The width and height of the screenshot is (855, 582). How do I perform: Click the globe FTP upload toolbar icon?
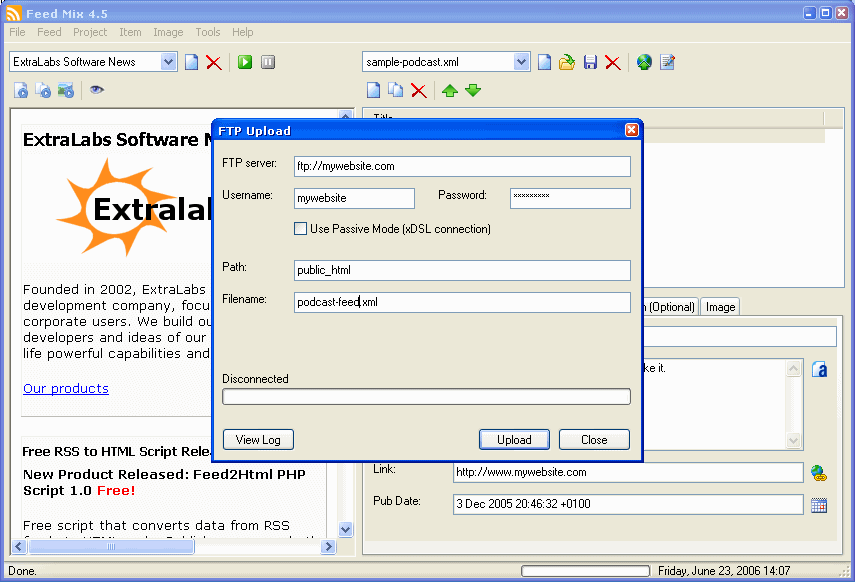click(644, 62)
